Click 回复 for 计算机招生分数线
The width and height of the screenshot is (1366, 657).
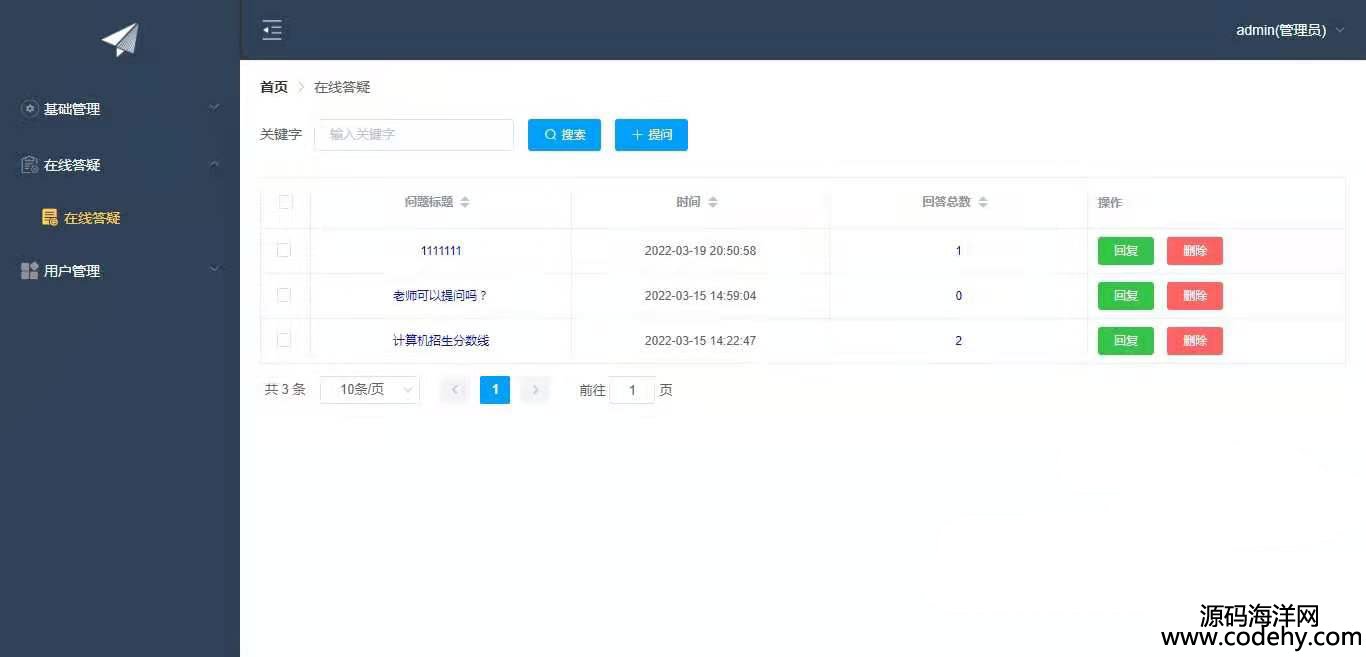coord(1126,341)
